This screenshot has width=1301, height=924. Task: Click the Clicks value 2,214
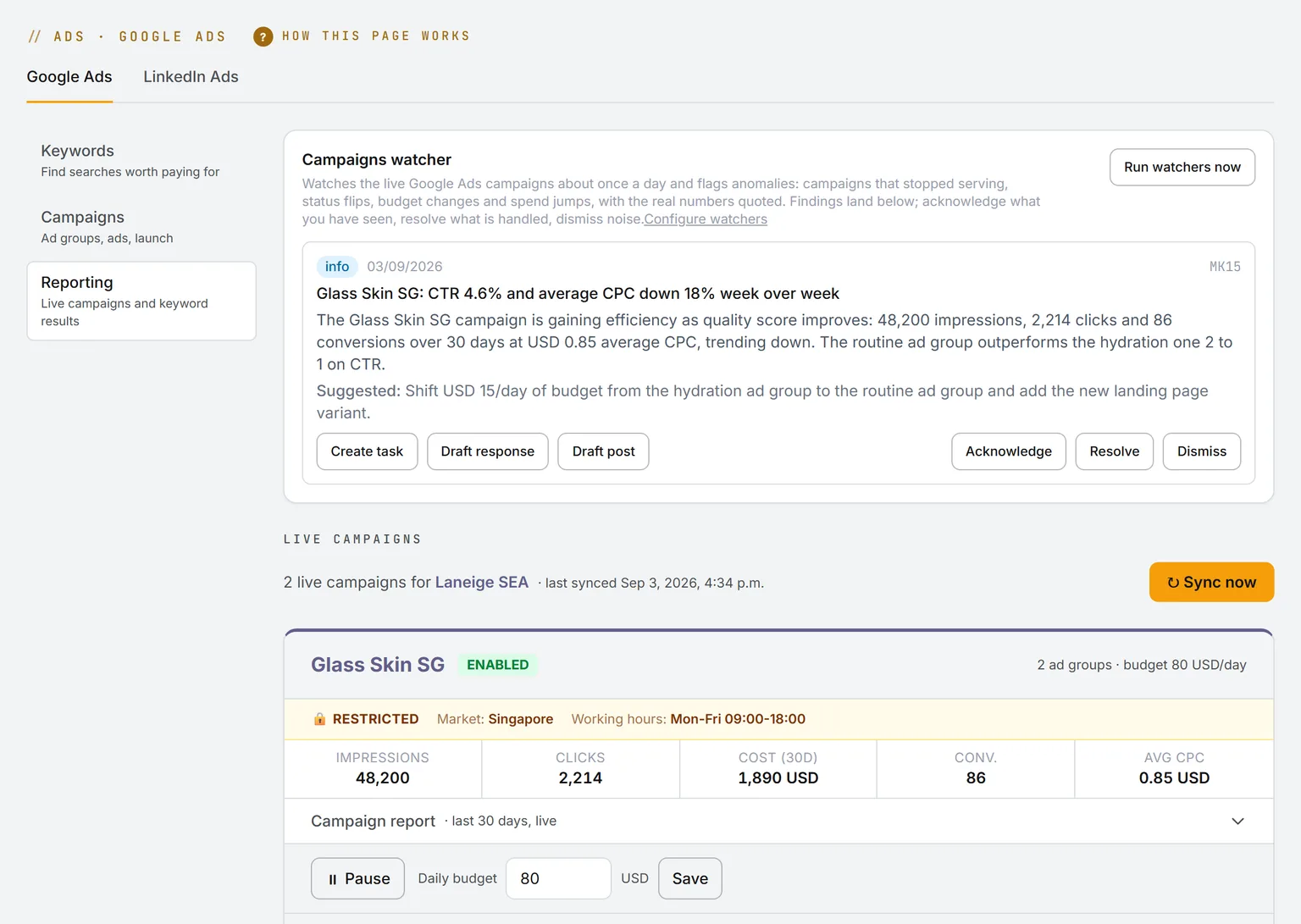(580, 778)
